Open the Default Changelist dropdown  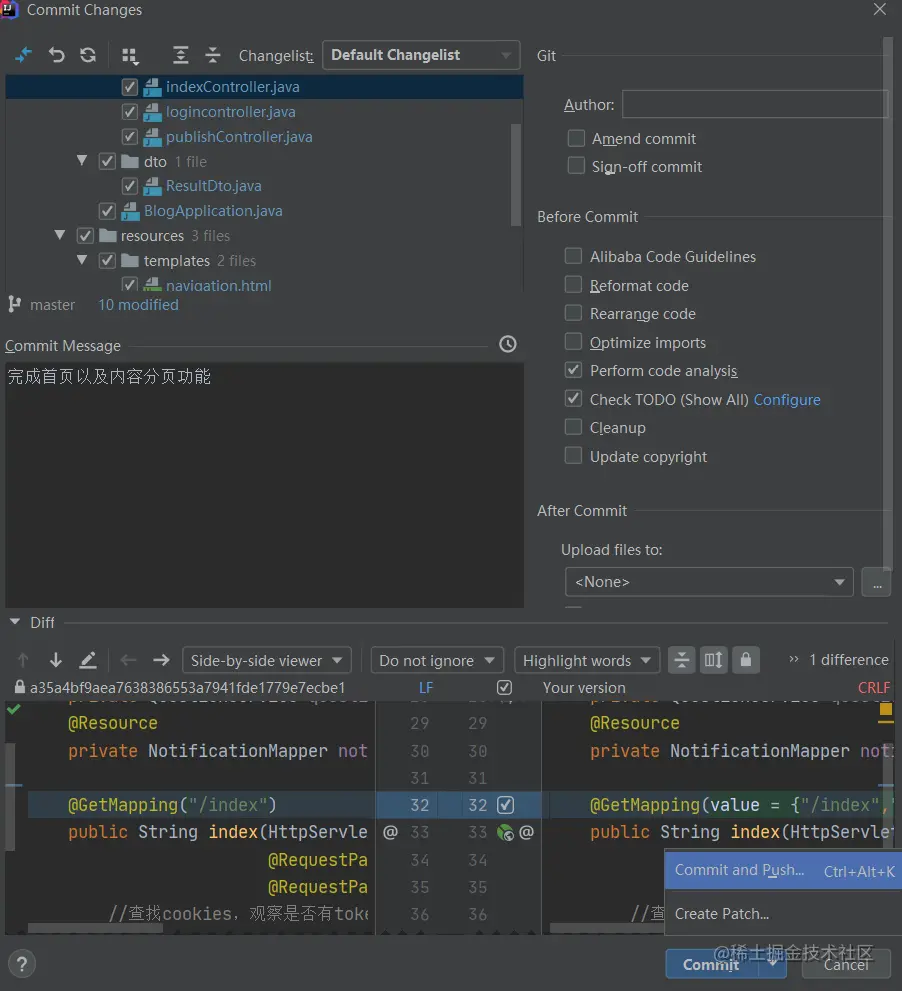(421, 55)
